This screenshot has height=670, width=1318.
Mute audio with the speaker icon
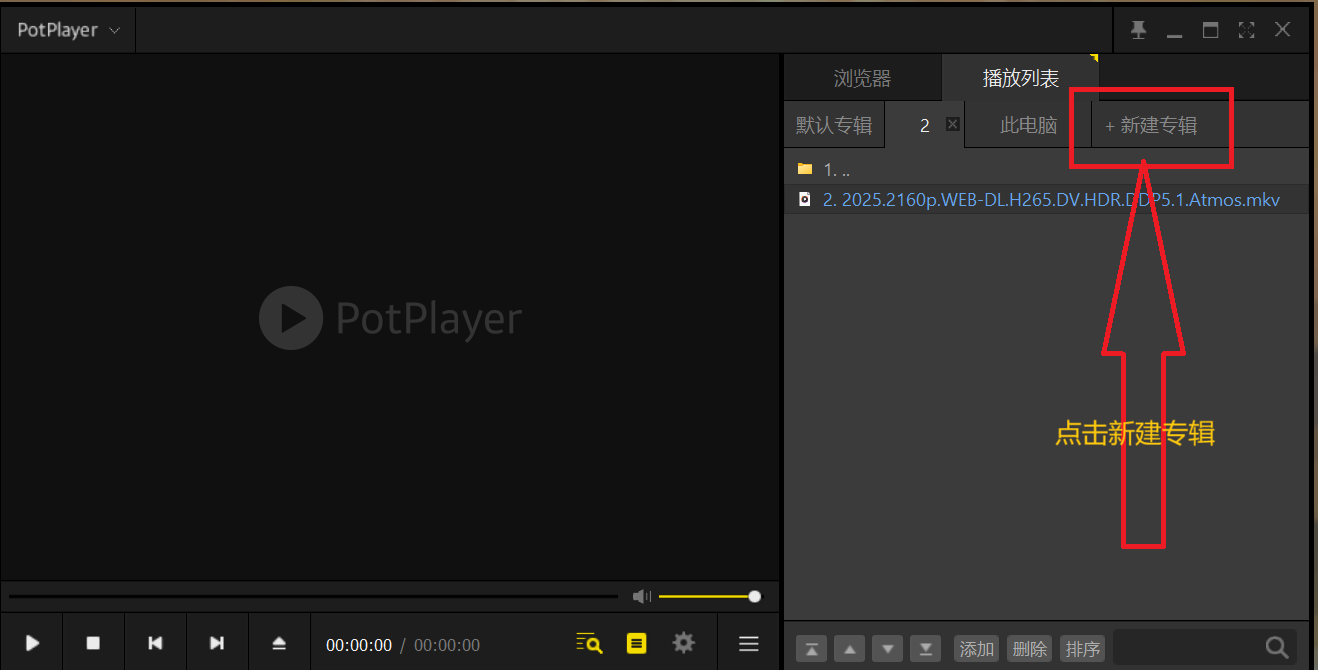[642, 596]
